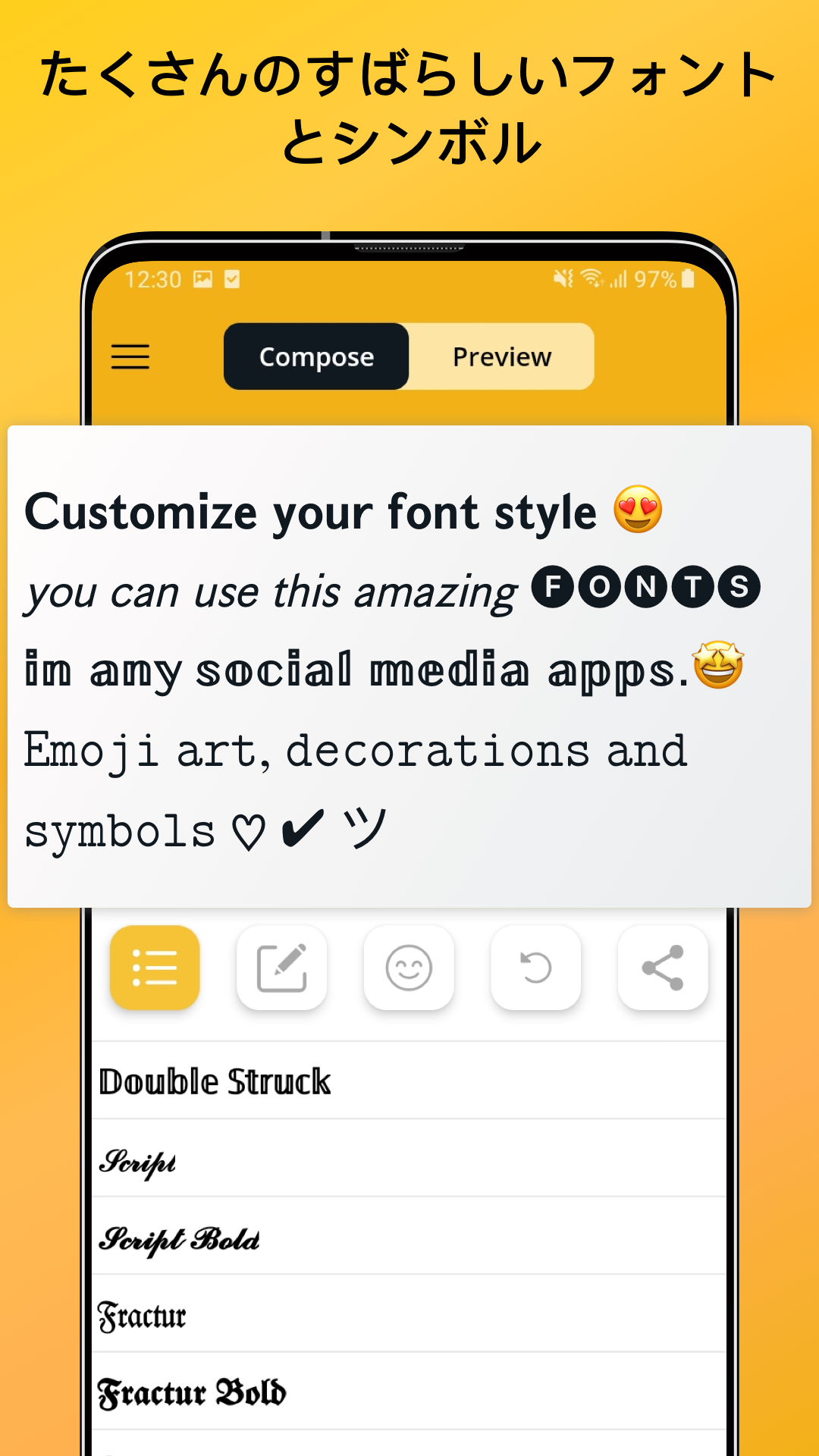Choose the Fractur Bold font

pyautogui.click(x=409, y=1392)
